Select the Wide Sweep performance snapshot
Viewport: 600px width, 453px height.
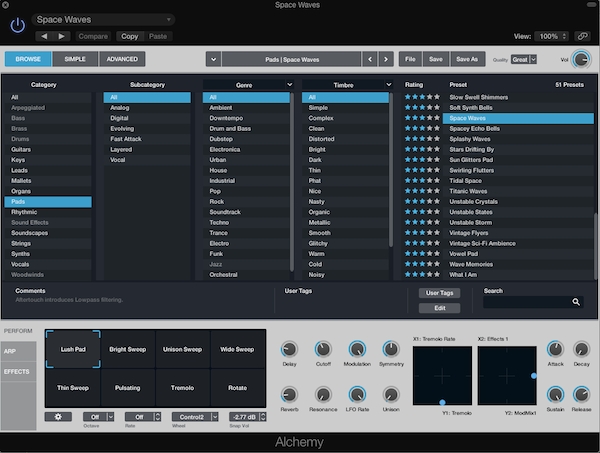(237, 349)
